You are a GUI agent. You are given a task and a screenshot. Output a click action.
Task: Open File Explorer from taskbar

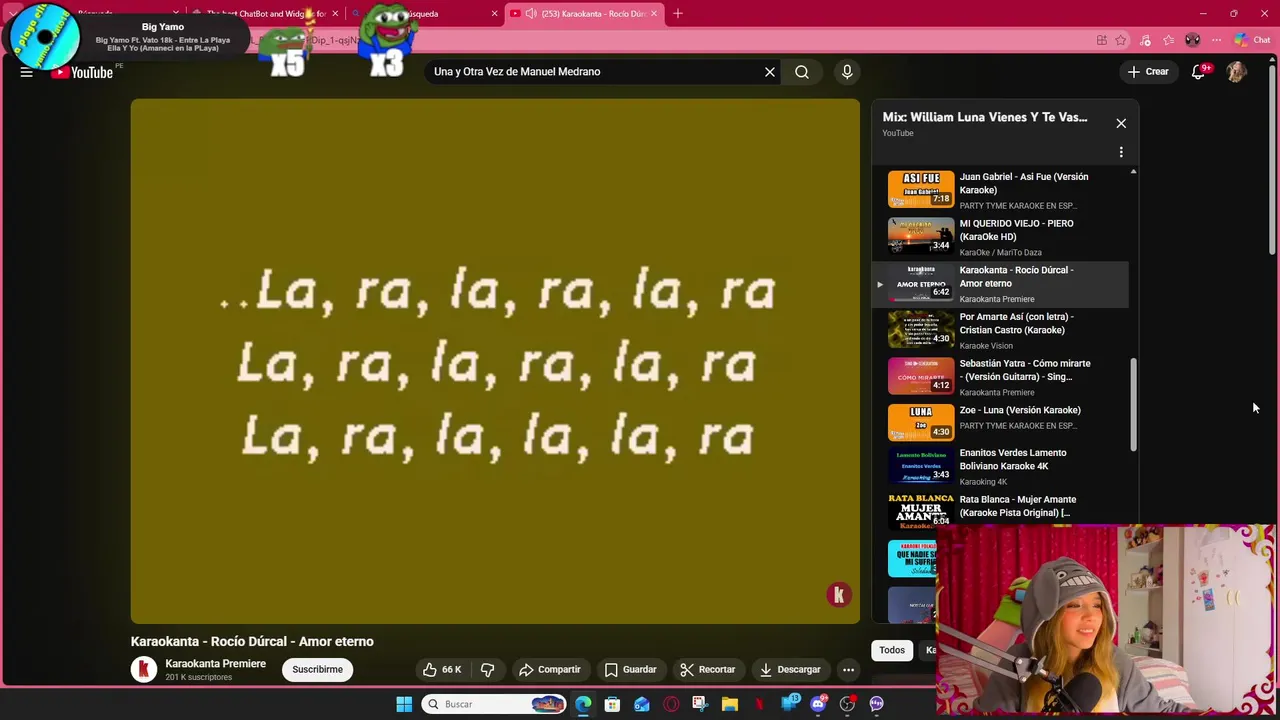[730, 704]
